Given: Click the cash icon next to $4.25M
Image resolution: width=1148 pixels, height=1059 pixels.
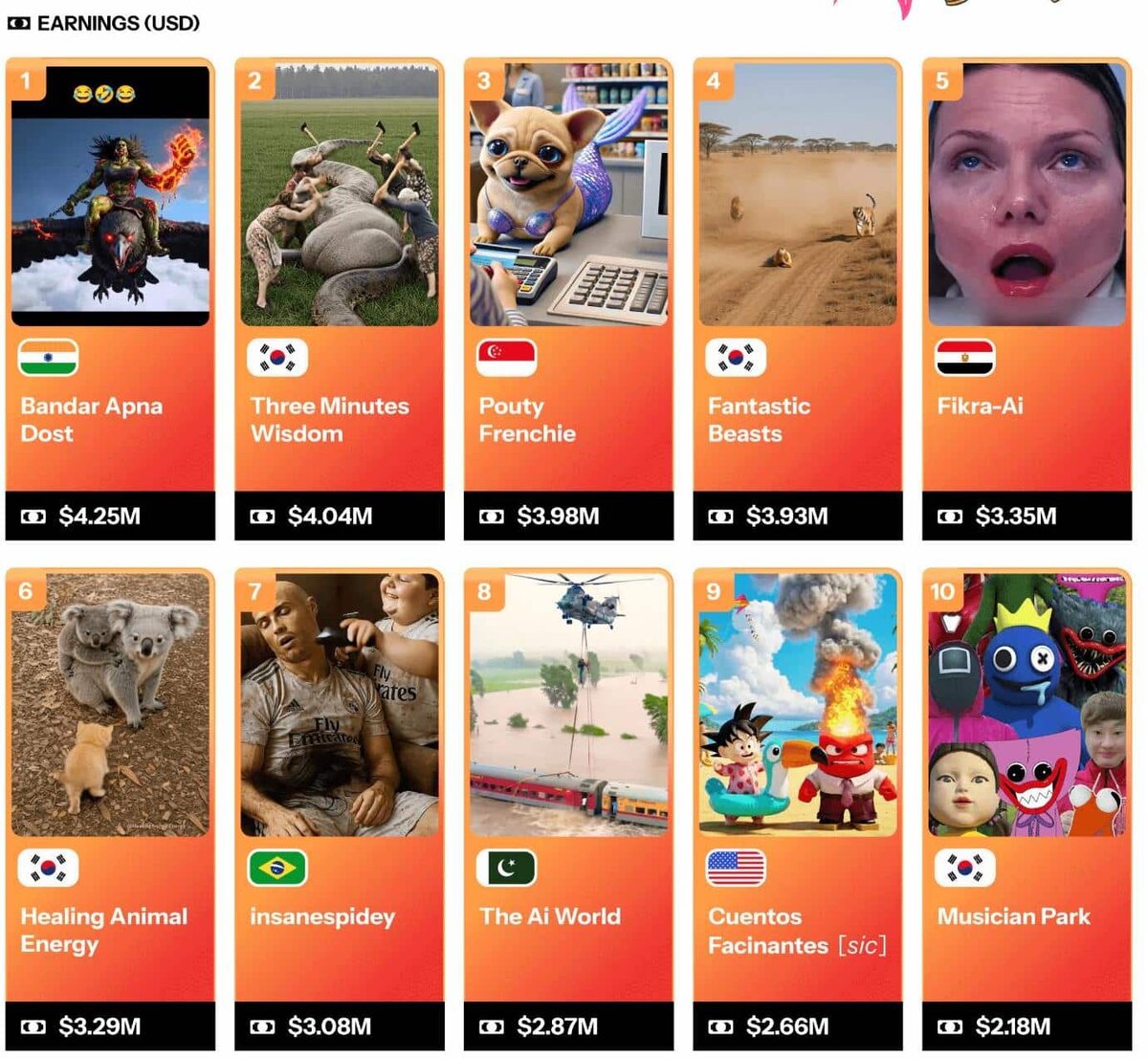Looking at the screenshot, I should (33, 517).
